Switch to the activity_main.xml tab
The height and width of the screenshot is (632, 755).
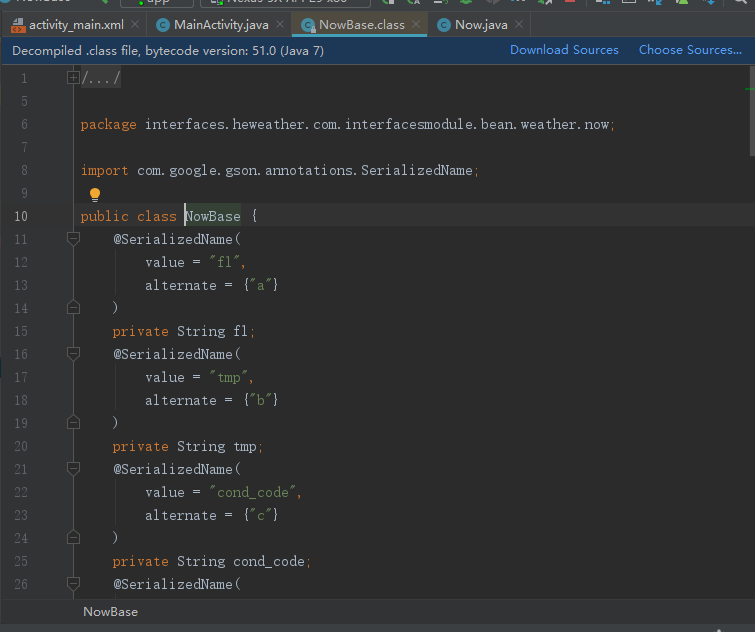pyautogui.click(x=76, y=25)
